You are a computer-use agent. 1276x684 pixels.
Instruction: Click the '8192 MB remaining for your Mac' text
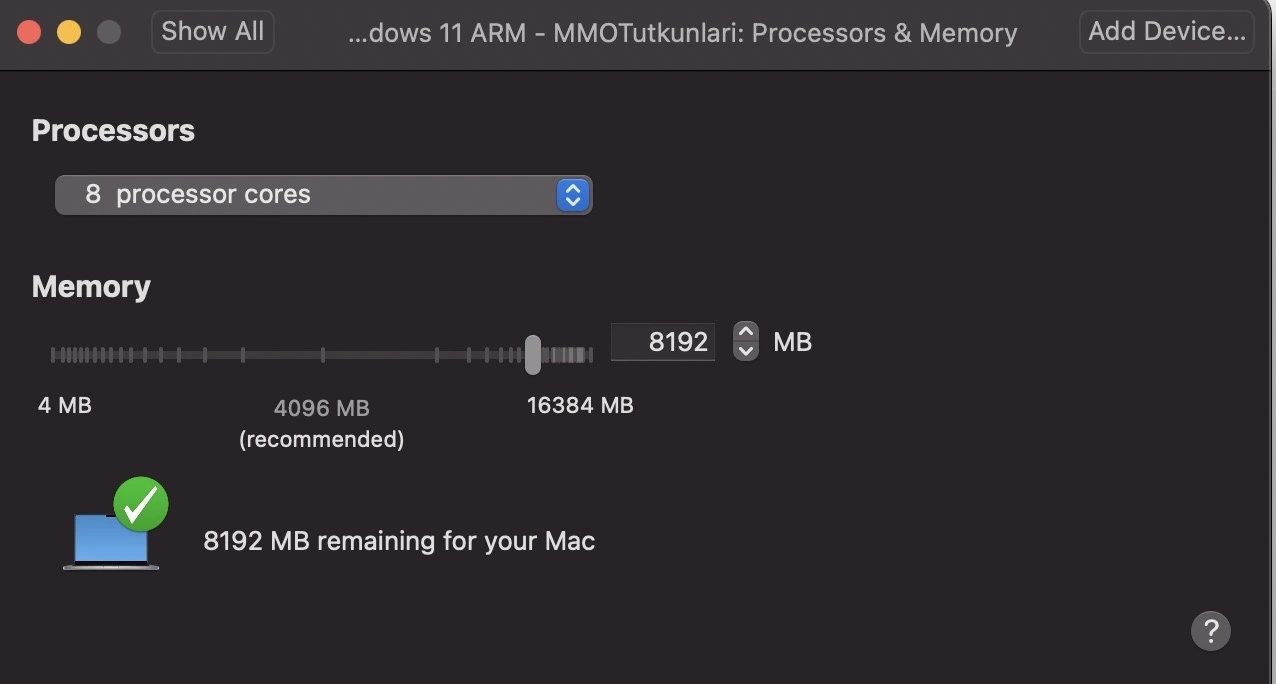pyautogui.click(x=399, y=541)
